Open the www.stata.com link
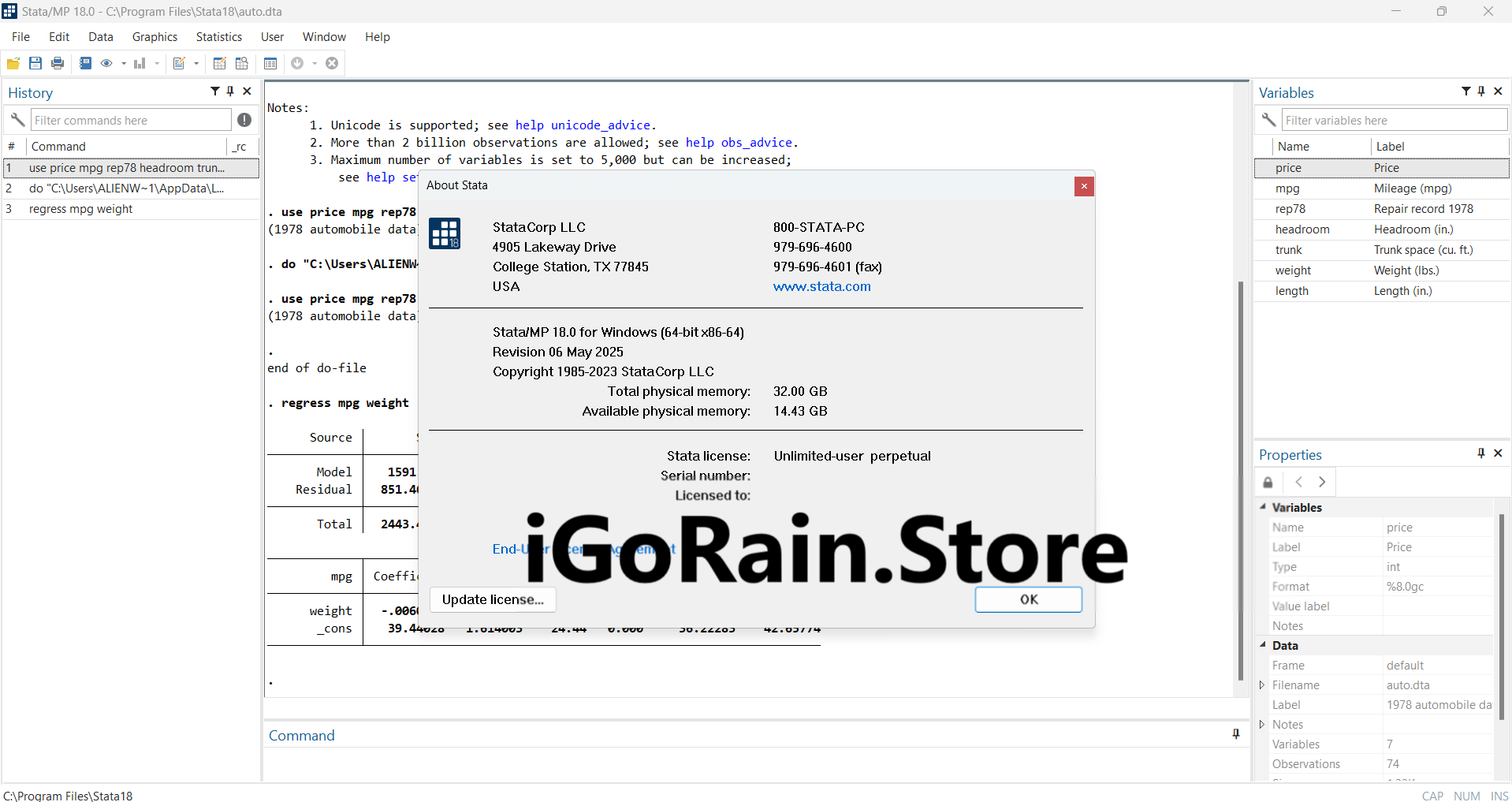 [821, 286]
